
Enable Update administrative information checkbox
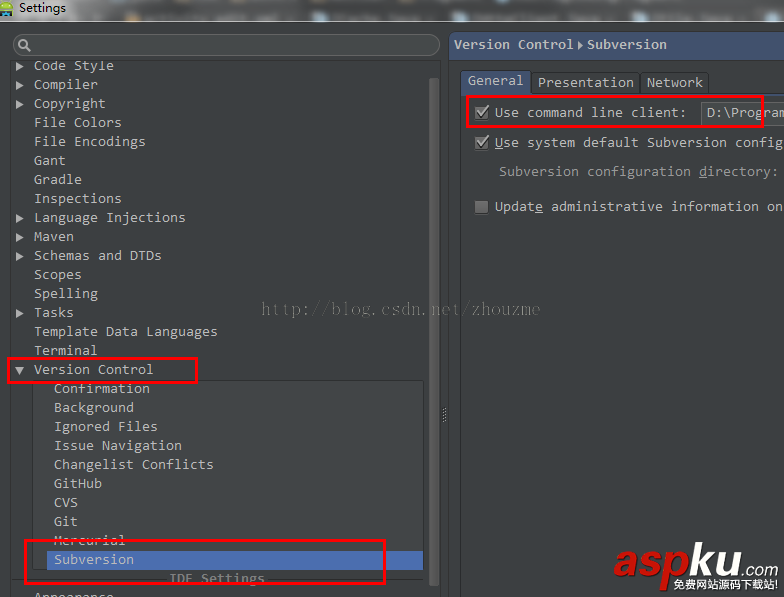click(482, 207)
